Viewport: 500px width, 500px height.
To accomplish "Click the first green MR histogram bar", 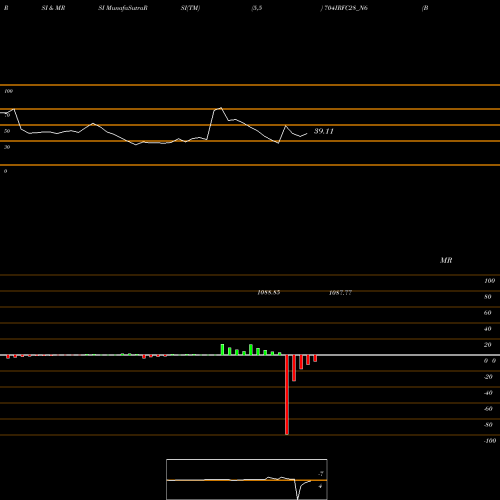I will pyautogui.click(x=222, y=350).
